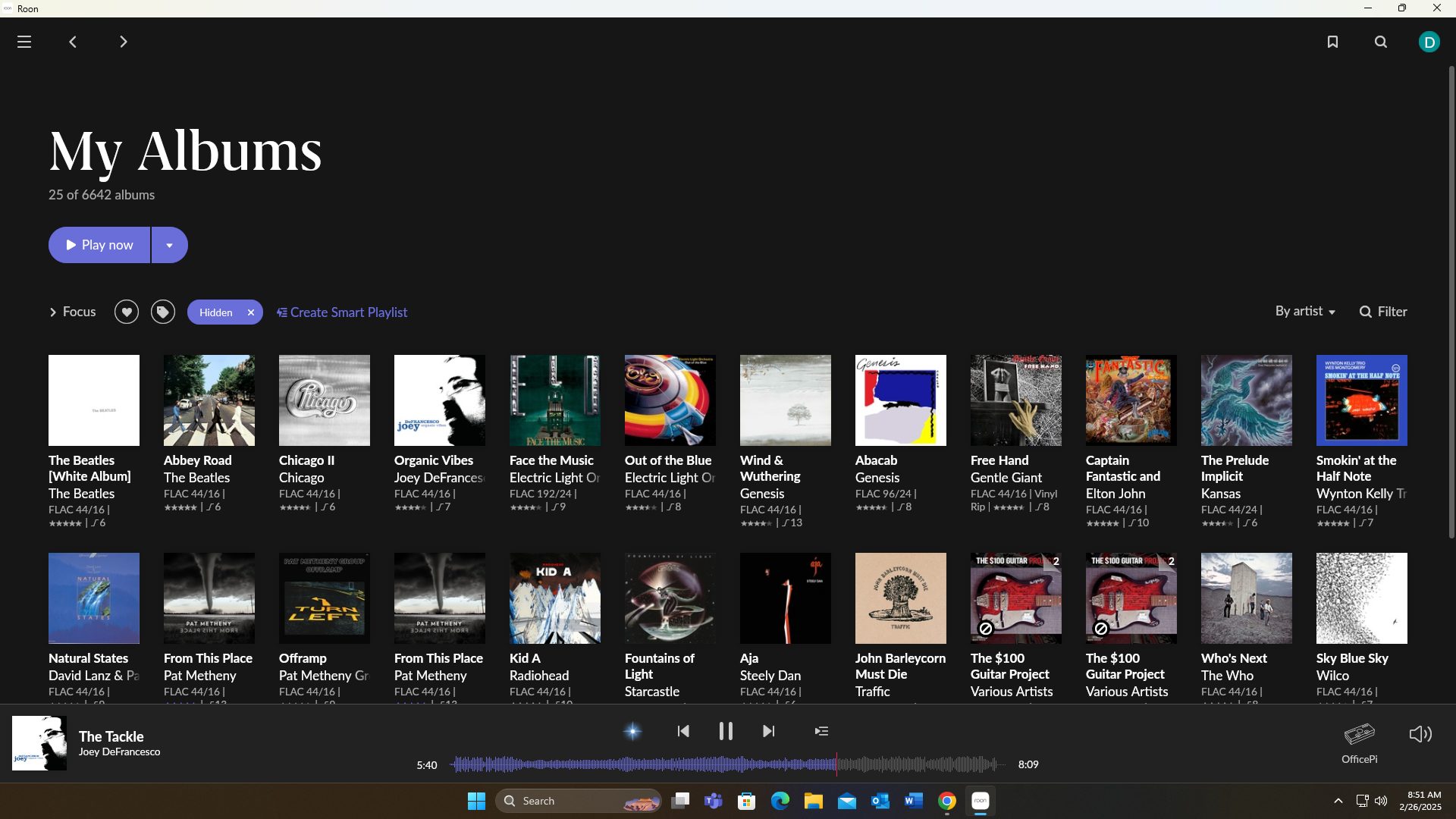The height and width of the screenshot is (819, 1456).
Task: Open Natural States album cover
Action: 94,598
